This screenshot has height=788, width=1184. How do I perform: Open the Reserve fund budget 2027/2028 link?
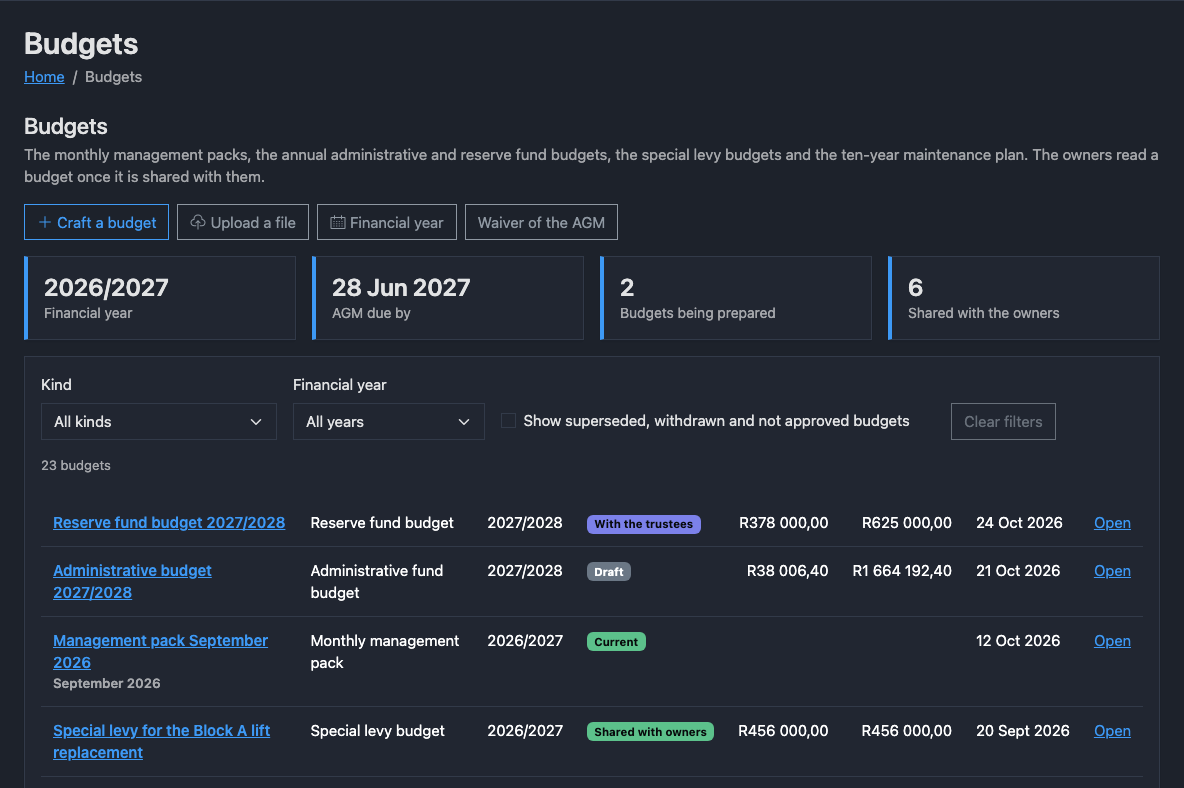(x=169, y=522)
